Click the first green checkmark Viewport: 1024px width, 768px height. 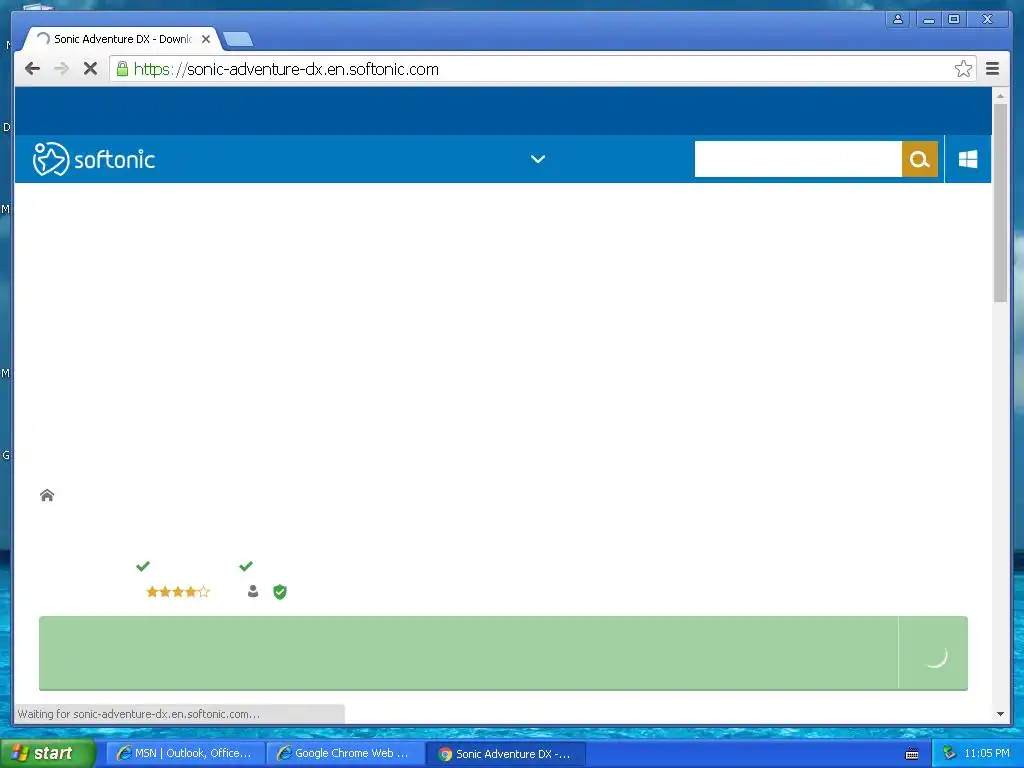point(143,566)
